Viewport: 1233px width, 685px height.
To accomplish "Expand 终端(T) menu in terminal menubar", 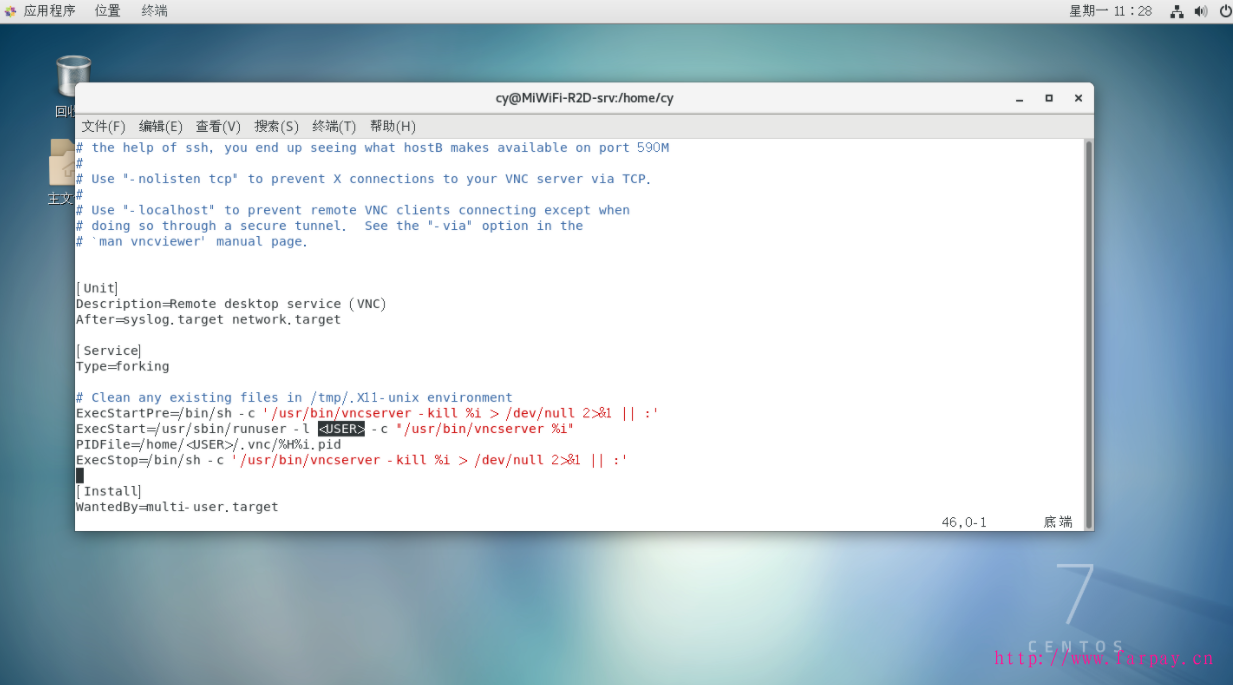I will (x=334, y=126).
